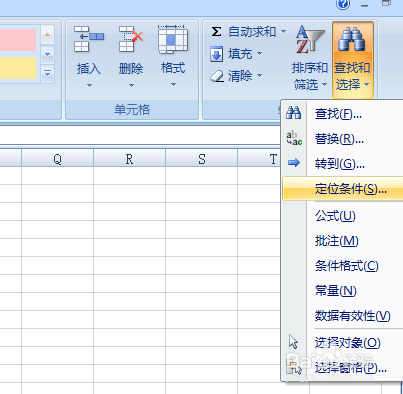Click the pane icon beside 选择窗格(P)
Screen dimensions: 403x394
click(294, 367)
